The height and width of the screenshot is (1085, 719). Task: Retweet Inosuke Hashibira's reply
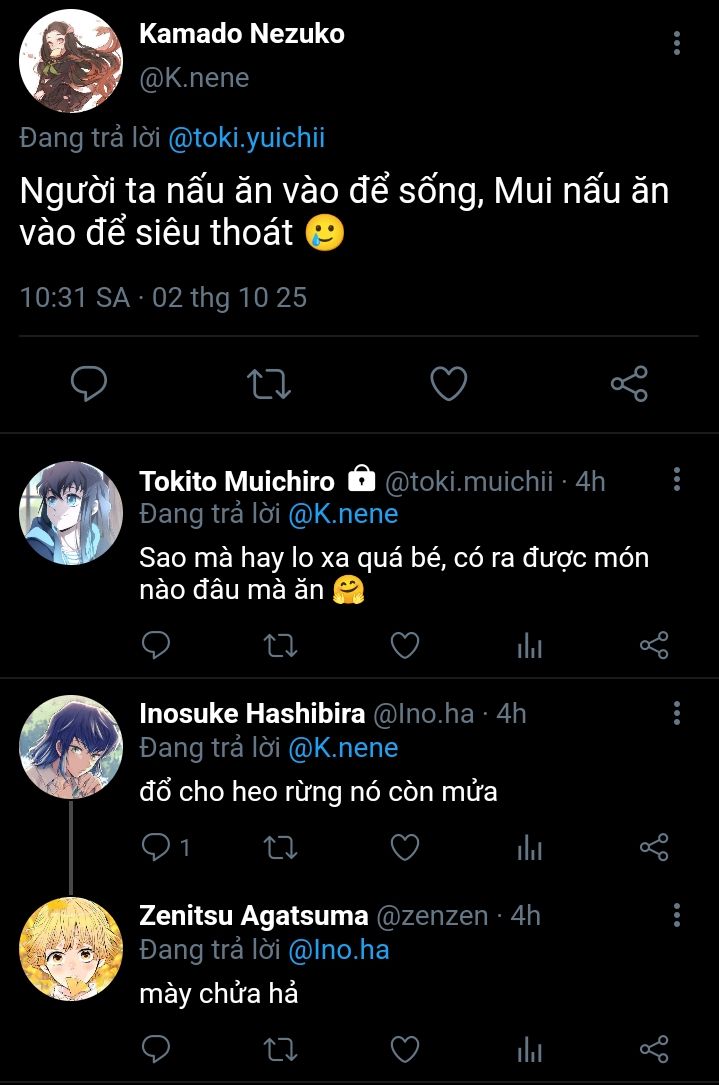coord(279,848)
